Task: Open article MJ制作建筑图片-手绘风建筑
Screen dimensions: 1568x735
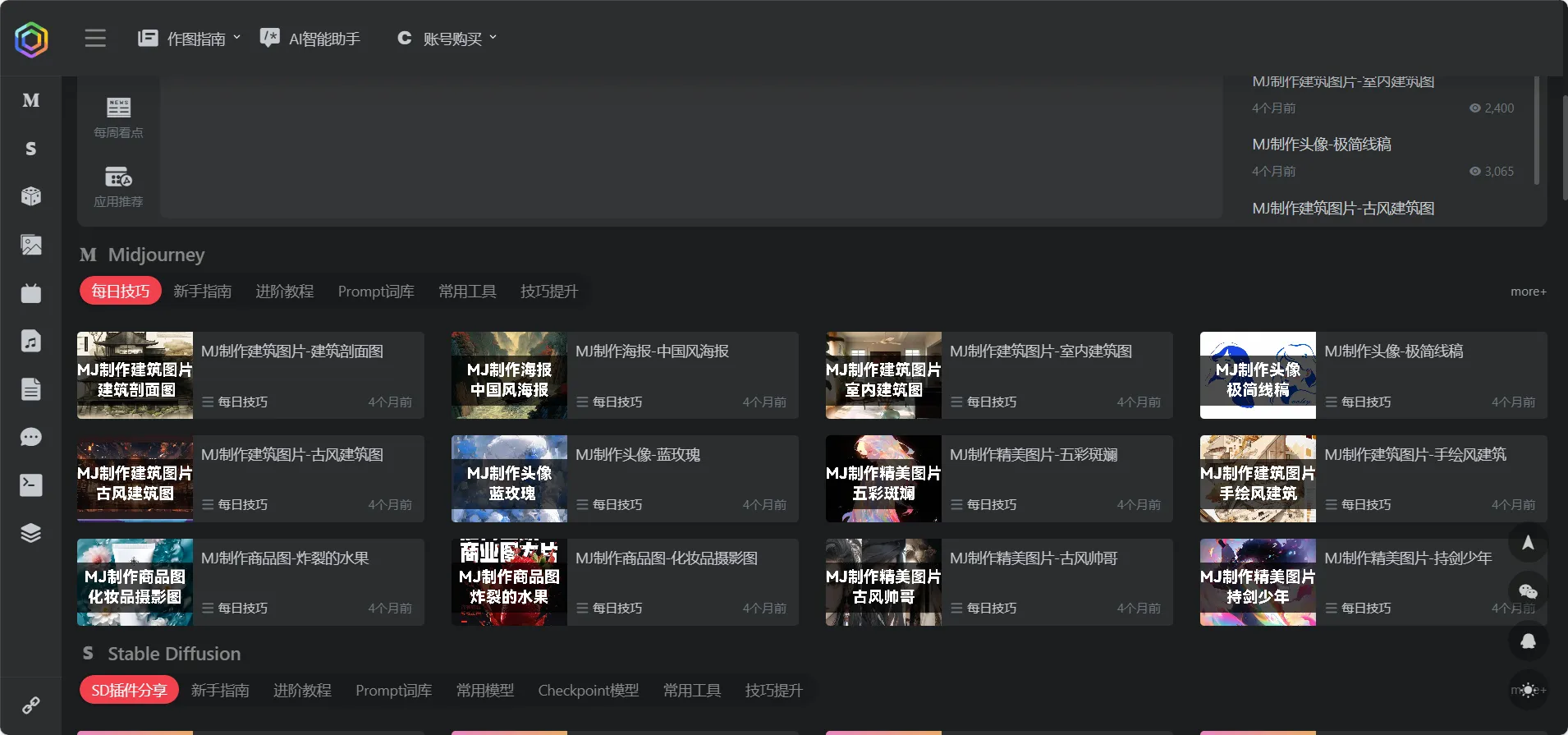Action: click(1415, 455)
